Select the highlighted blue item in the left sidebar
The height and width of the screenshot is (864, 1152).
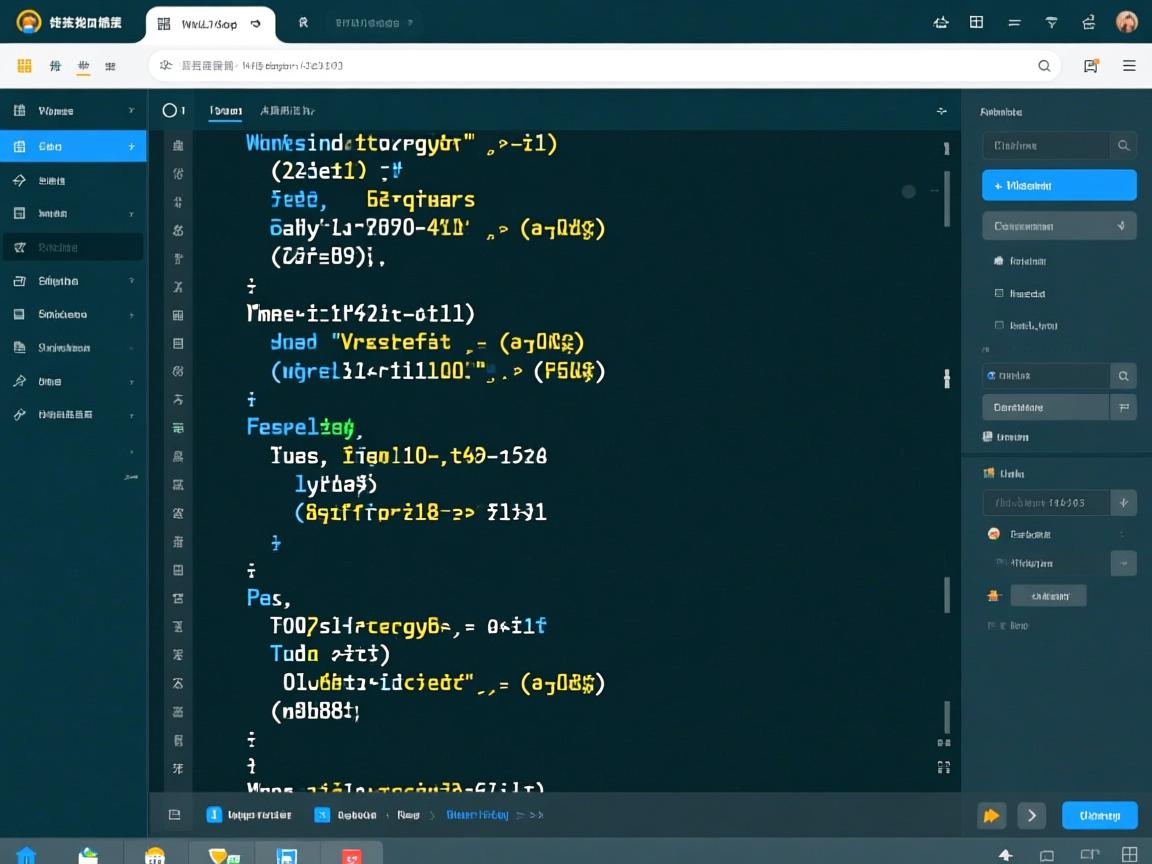coord(73,146)
